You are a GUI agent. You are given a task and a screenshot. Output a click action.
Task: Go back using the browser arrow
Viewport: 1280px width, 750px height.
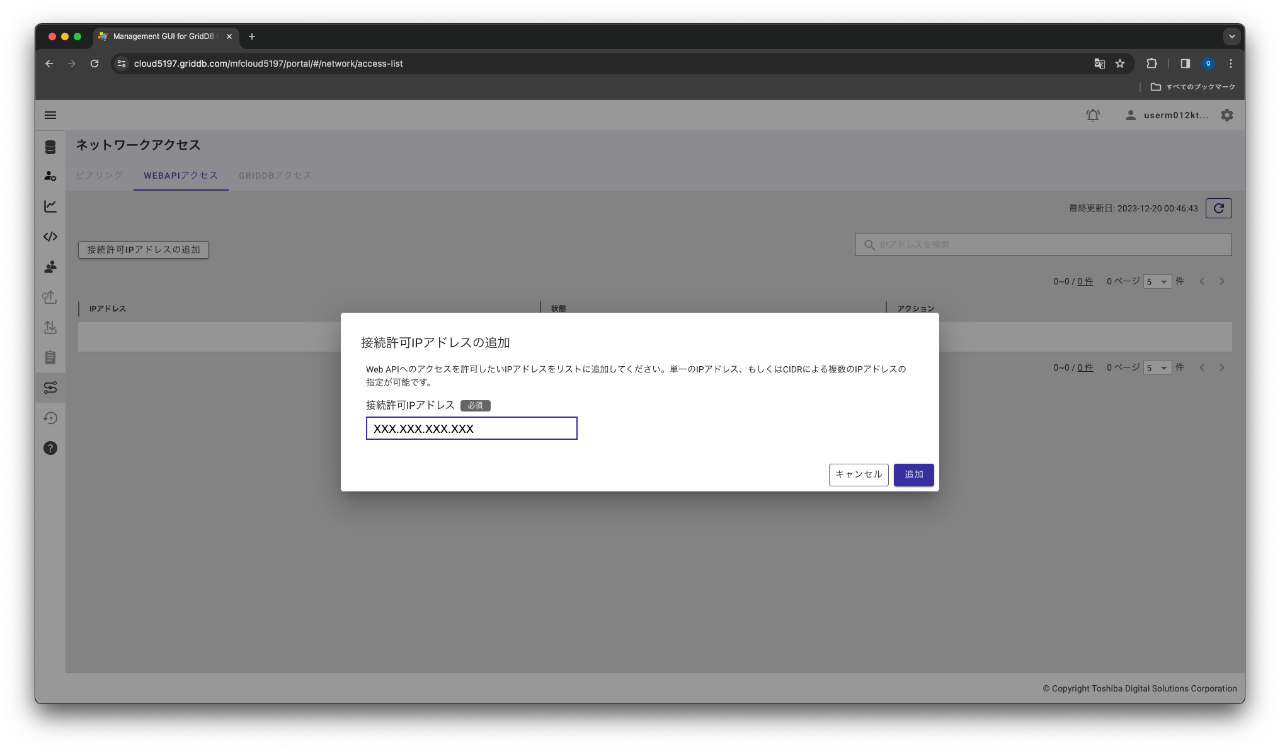pyautogui.click(x=50, y=63)
